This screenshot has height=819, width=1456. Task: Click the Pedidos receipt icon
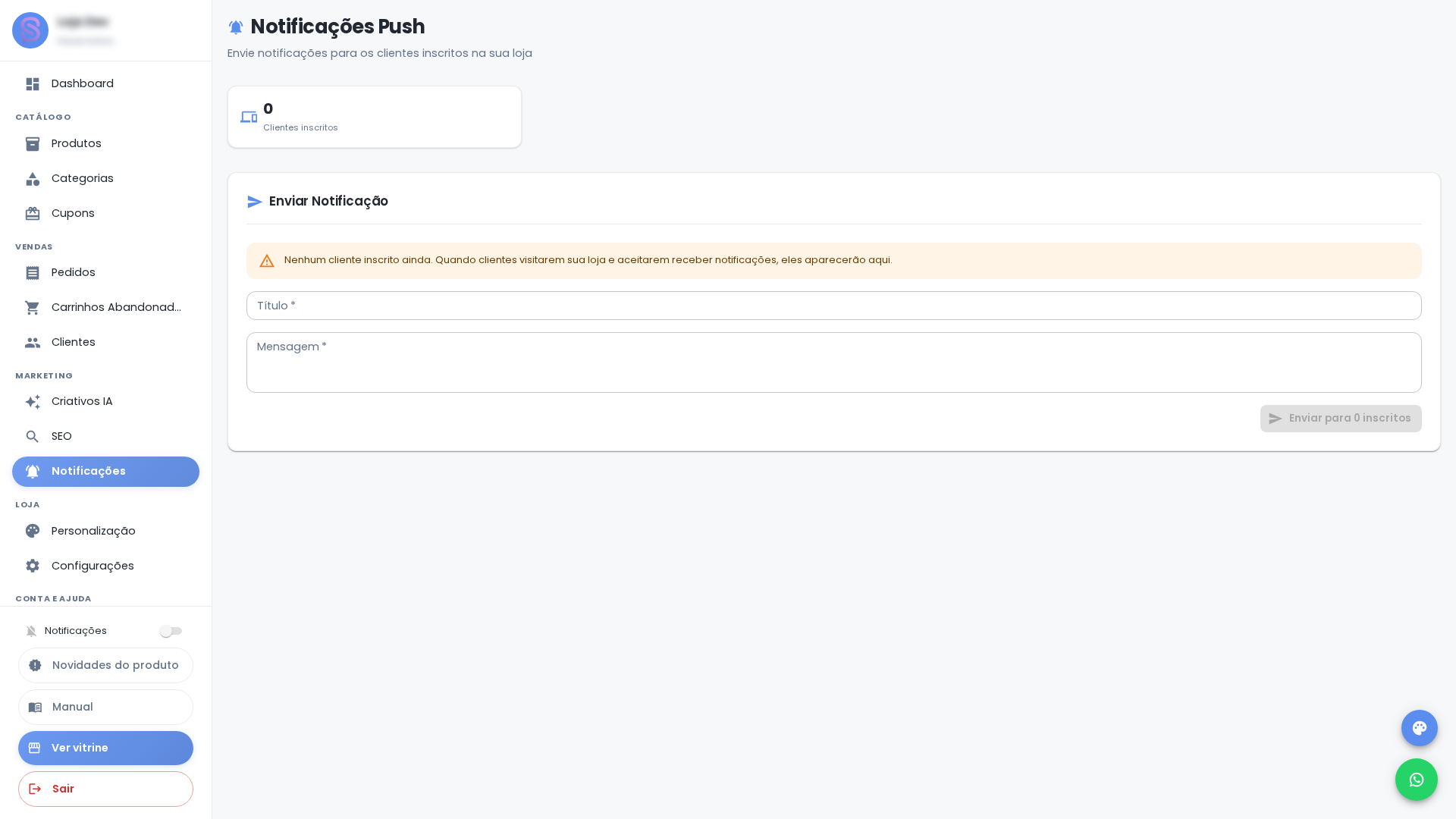33,273
